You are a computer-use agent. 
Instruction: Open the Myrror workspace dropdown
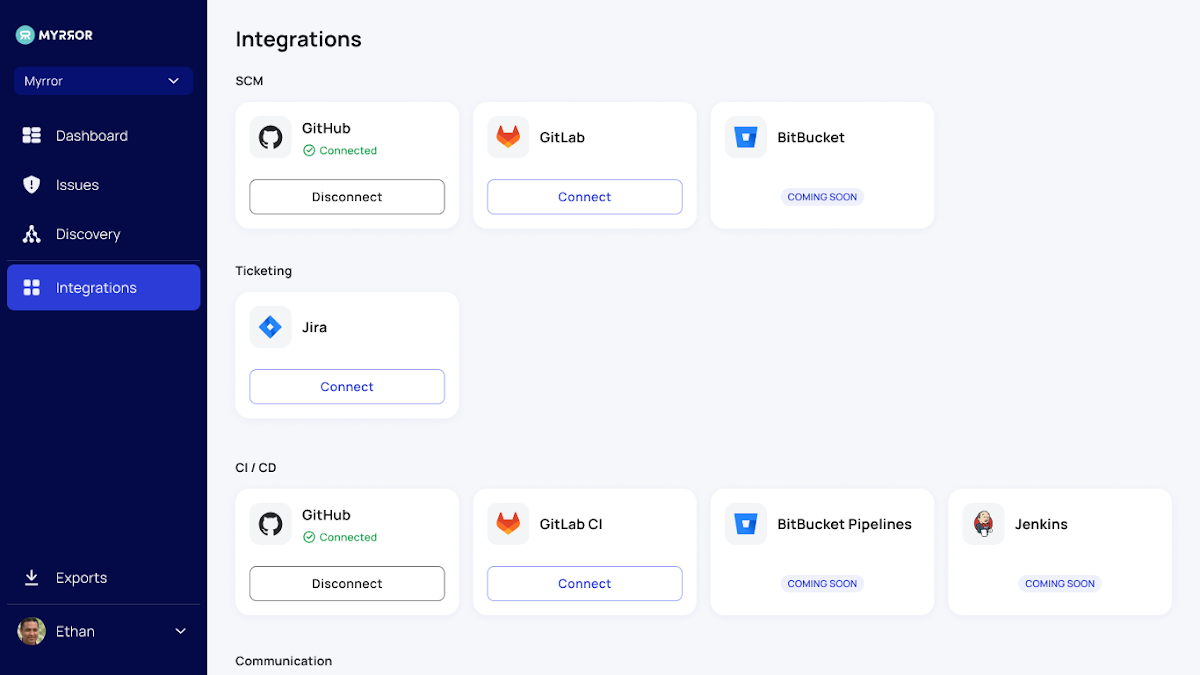pyautogui.click(x=103, y=81)
